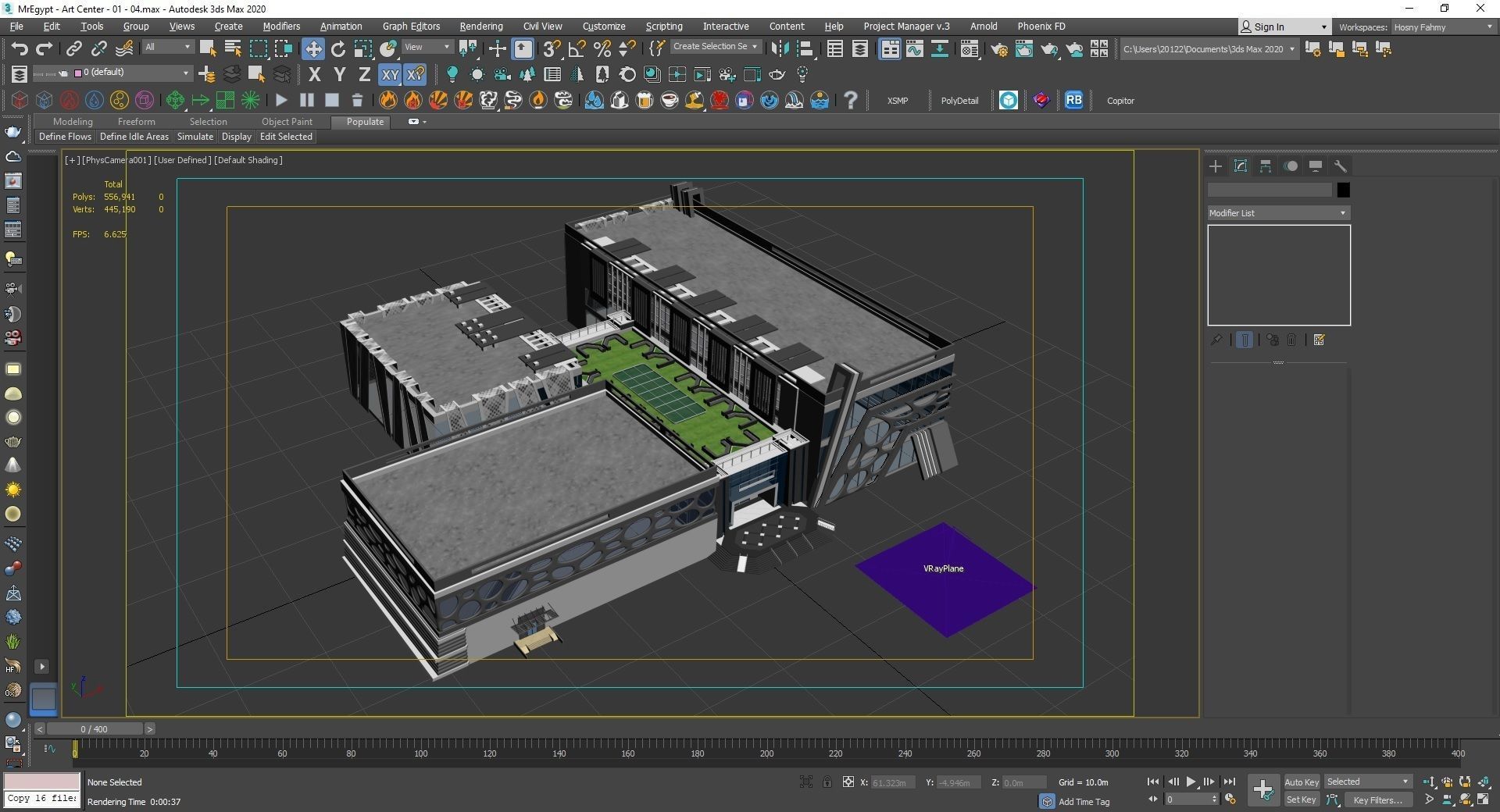Click the Define Flows button
This screenshot has height=812, width=1500.
coord(65,136)
